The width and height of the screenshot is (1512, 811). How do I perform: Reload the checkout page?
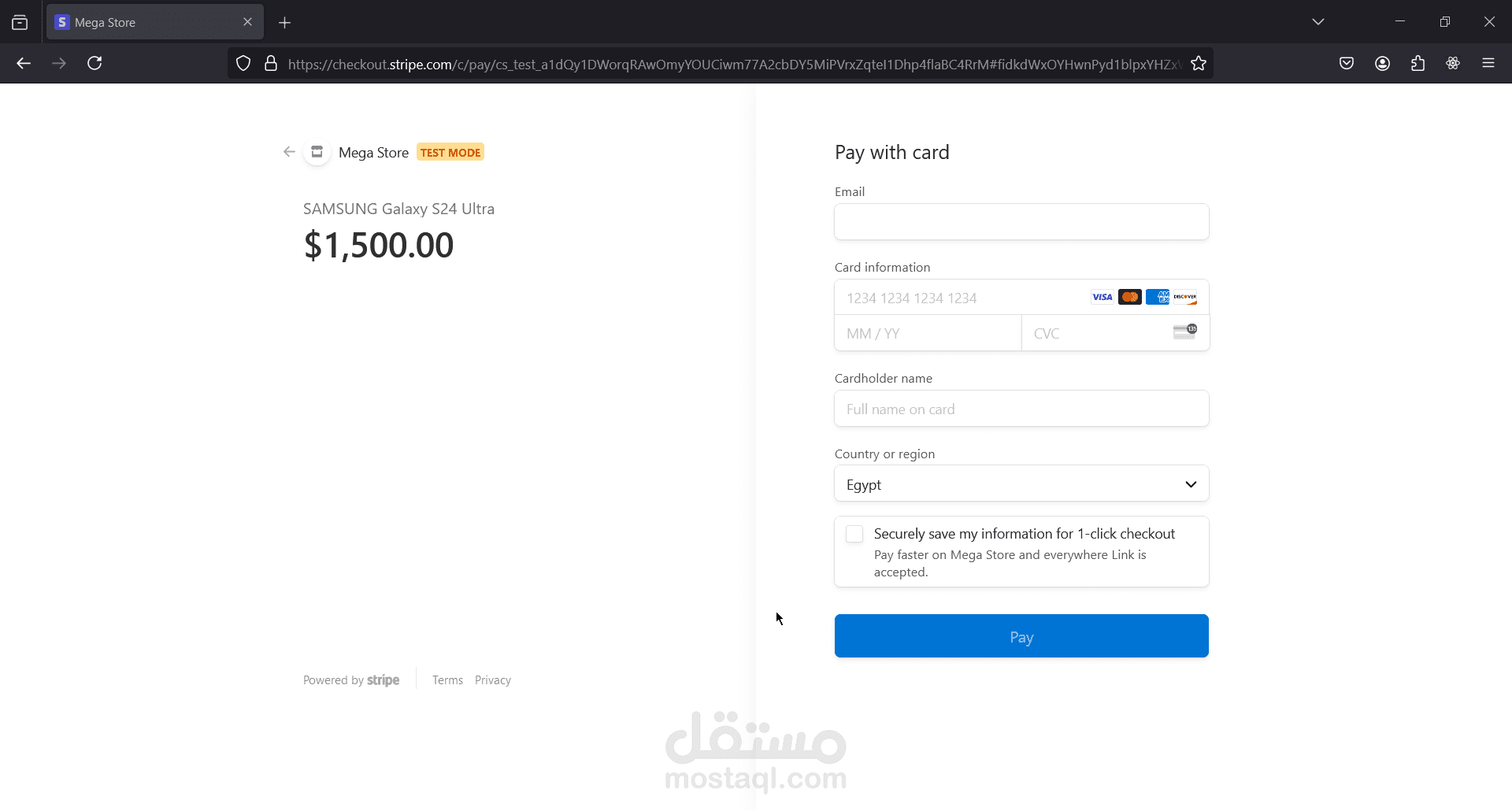pyautogui.click(x=94, y=64)
